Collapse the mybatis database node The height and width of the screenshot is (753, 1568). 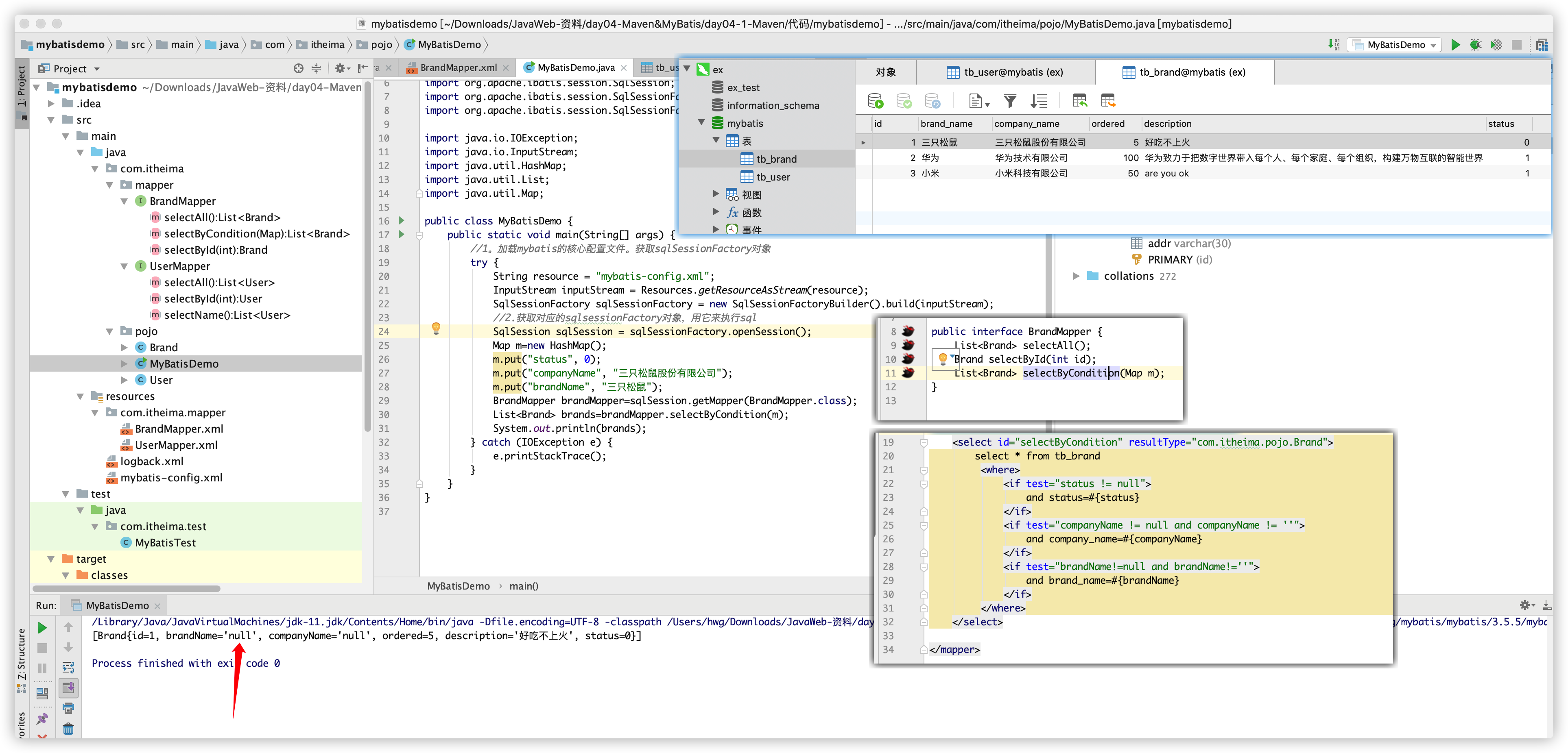[x=701, y=123]
